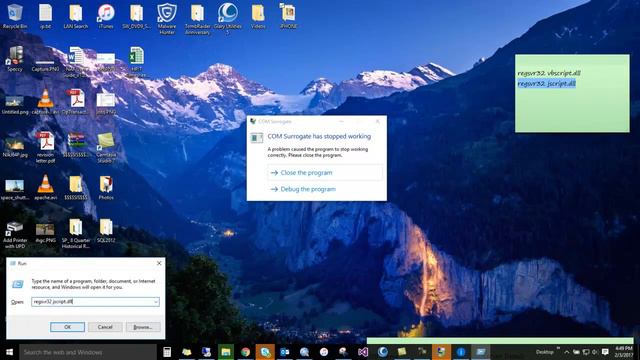The image size is (640, 360).
Task: Launch Speccy from the desktop shortcut
Action: tap(15, 59)
